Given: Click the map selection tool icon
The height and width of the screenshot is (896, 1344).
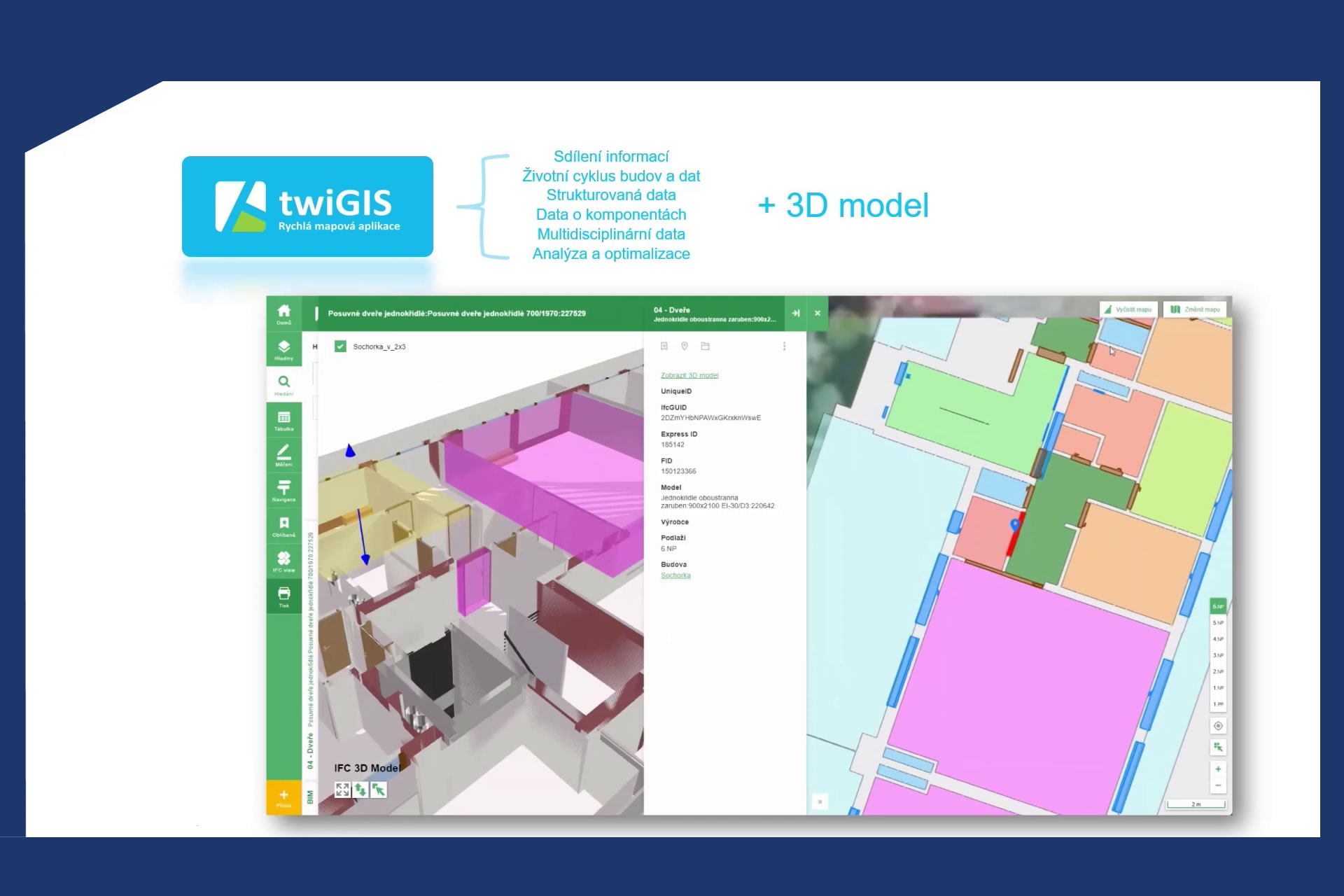Looking at the screenshot, I should pos(1218,748).
